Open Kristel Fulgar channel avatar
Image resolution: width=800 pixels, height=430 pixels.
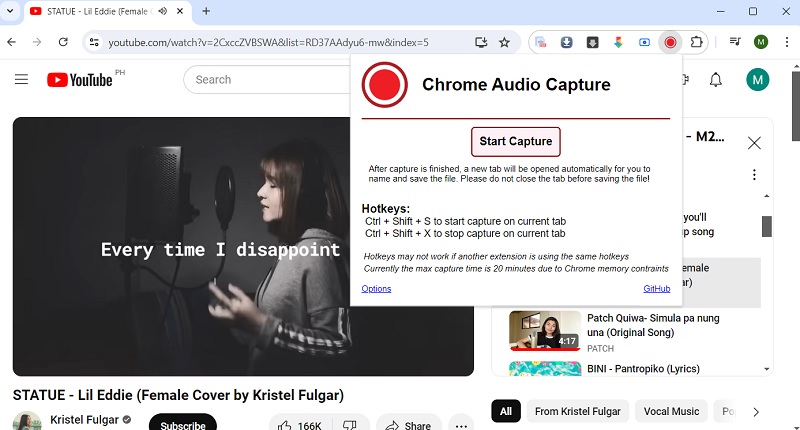27,421
